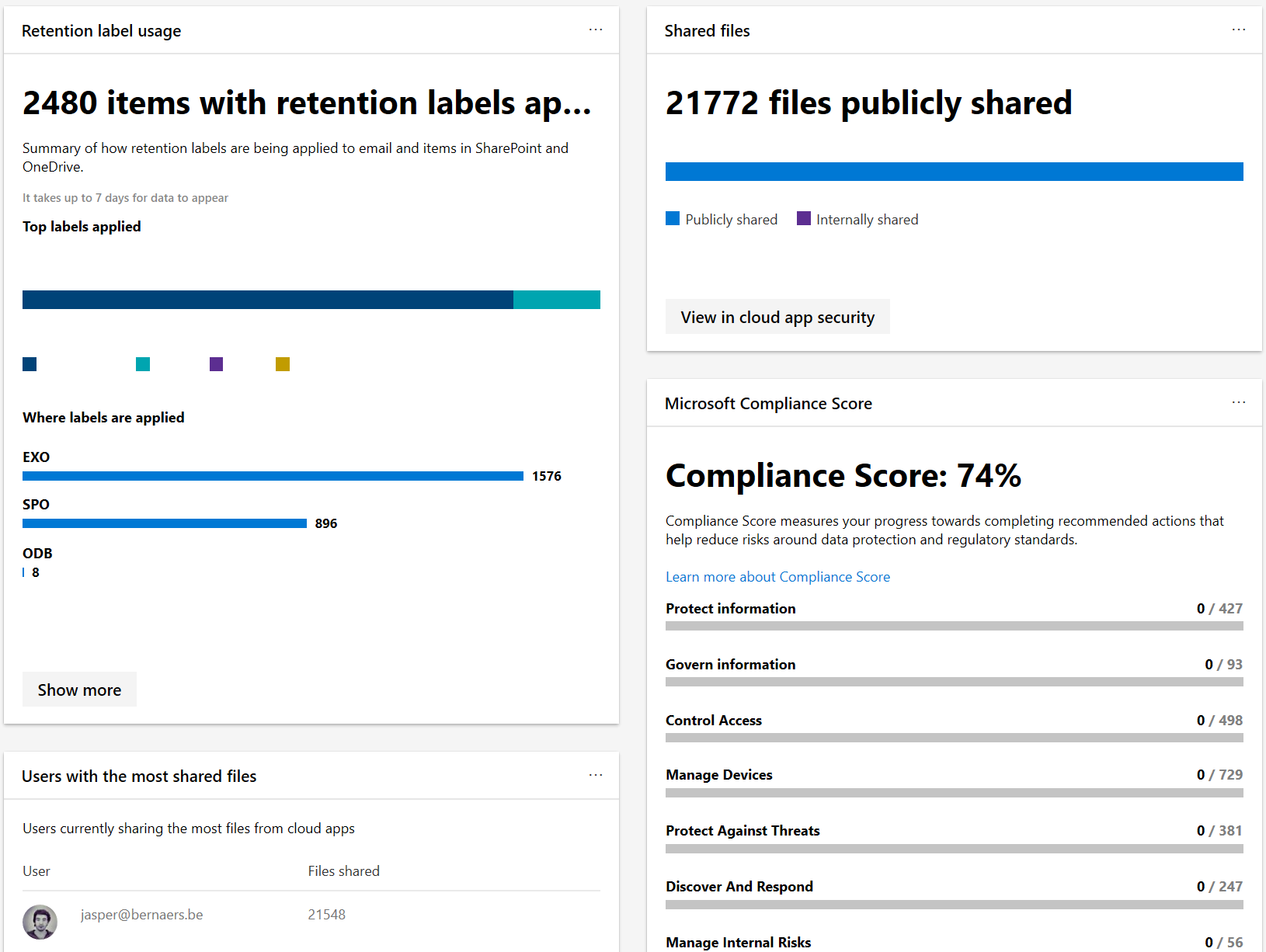This screenshot has height=952, width=1266.
Task: Click the Publicly shared legend marker
Action: coord(672,218)
